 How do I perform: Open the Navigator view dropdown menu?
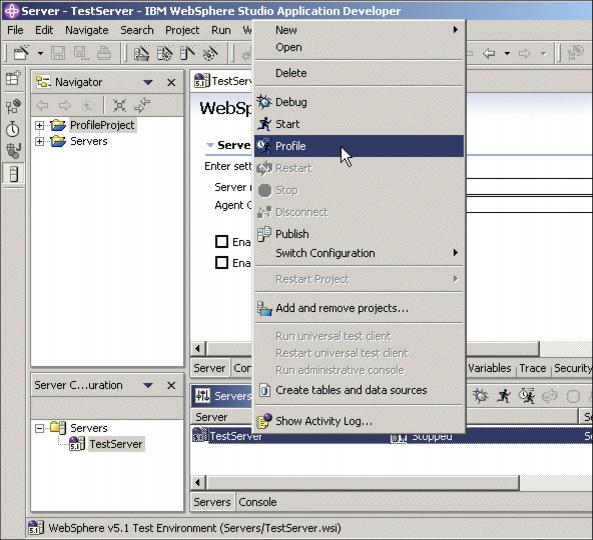pyautogui.click(x=148, y=82)
